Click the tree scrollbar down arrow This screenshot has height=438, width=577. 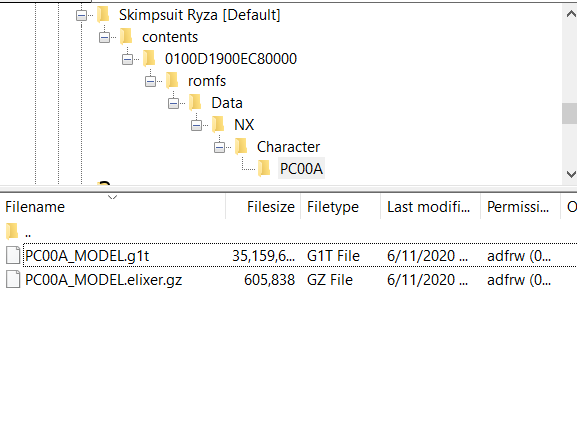coord(570,174)
